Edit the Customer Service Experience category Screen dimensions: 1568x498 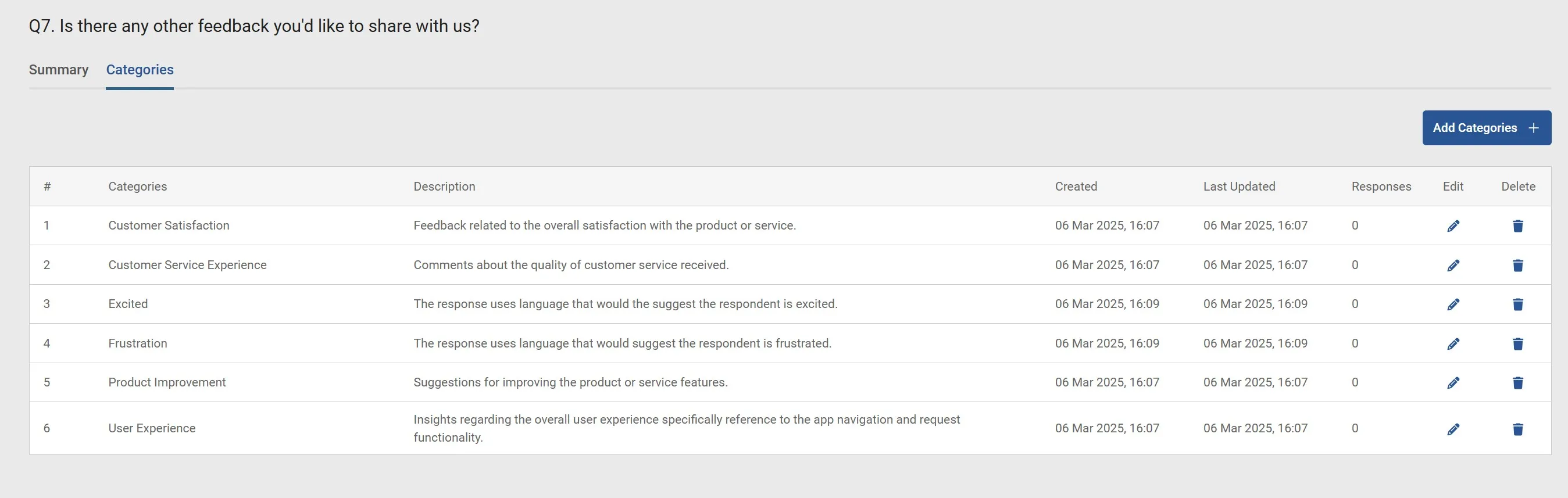click(1453, 266)
